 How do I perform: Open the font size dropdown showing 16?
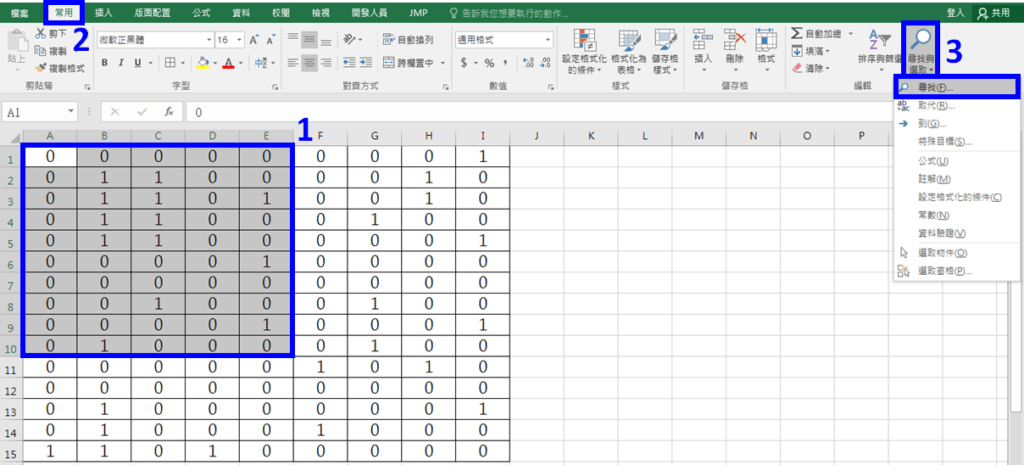coord(238,39)
